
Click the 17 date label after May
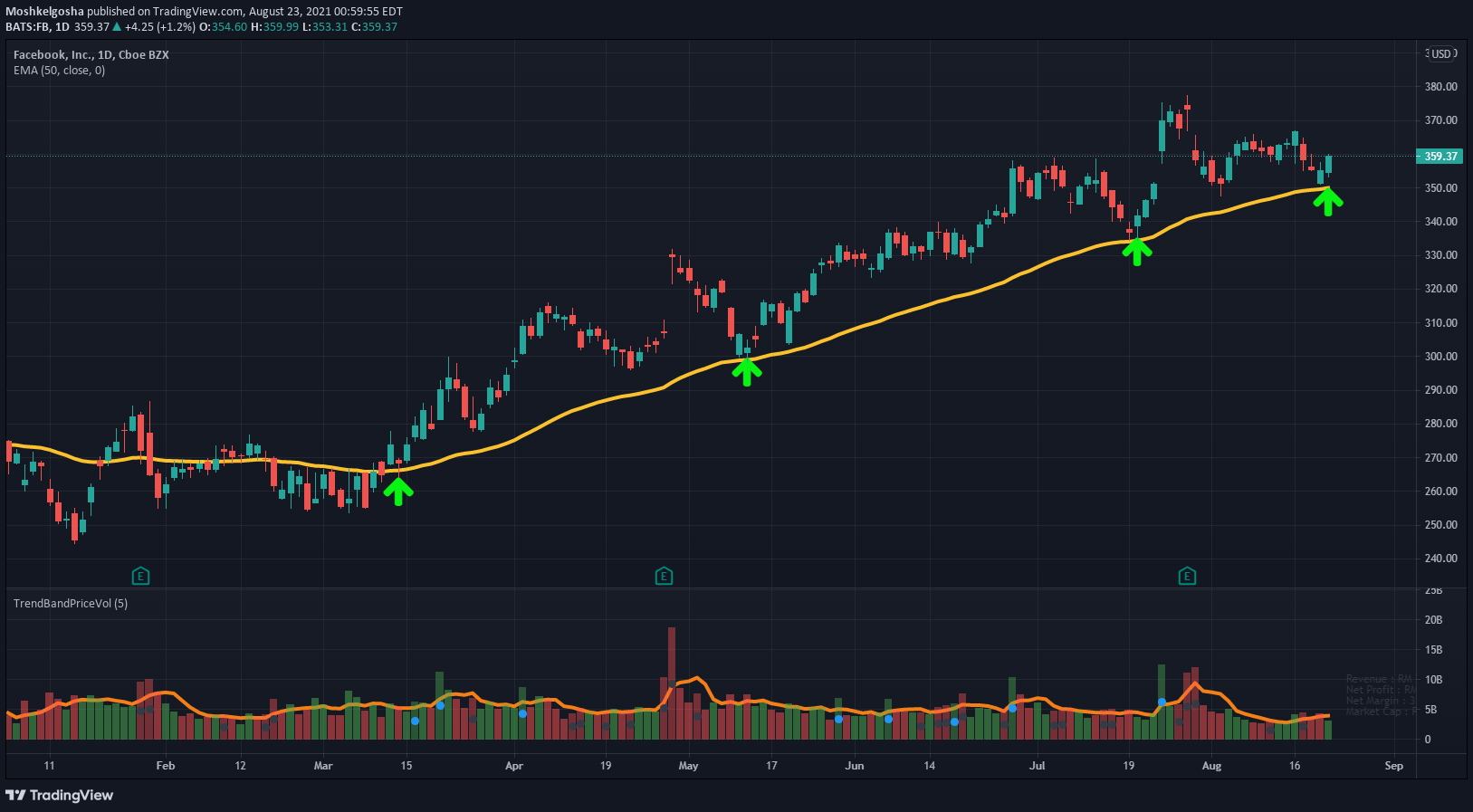pyautogui.click(x=771, y=766)
